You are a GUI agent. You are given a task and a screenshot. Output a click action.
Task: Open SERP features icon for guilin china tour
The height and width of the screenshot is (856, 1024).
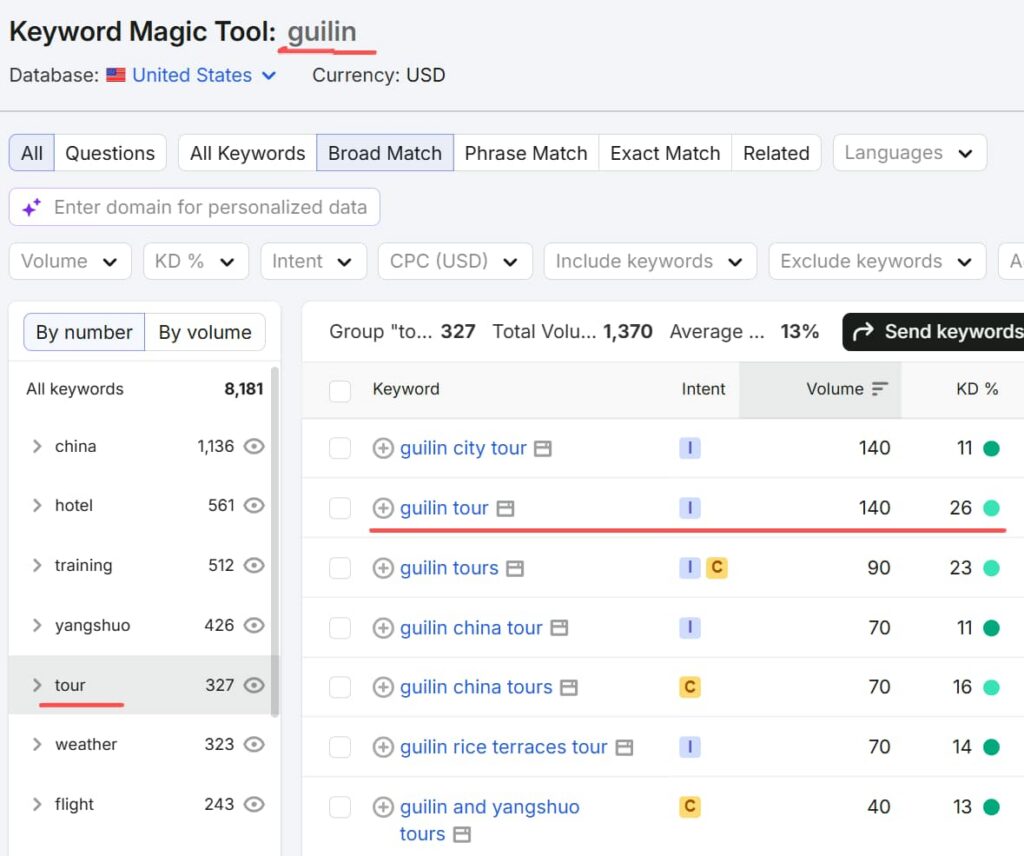click(559, 628)
